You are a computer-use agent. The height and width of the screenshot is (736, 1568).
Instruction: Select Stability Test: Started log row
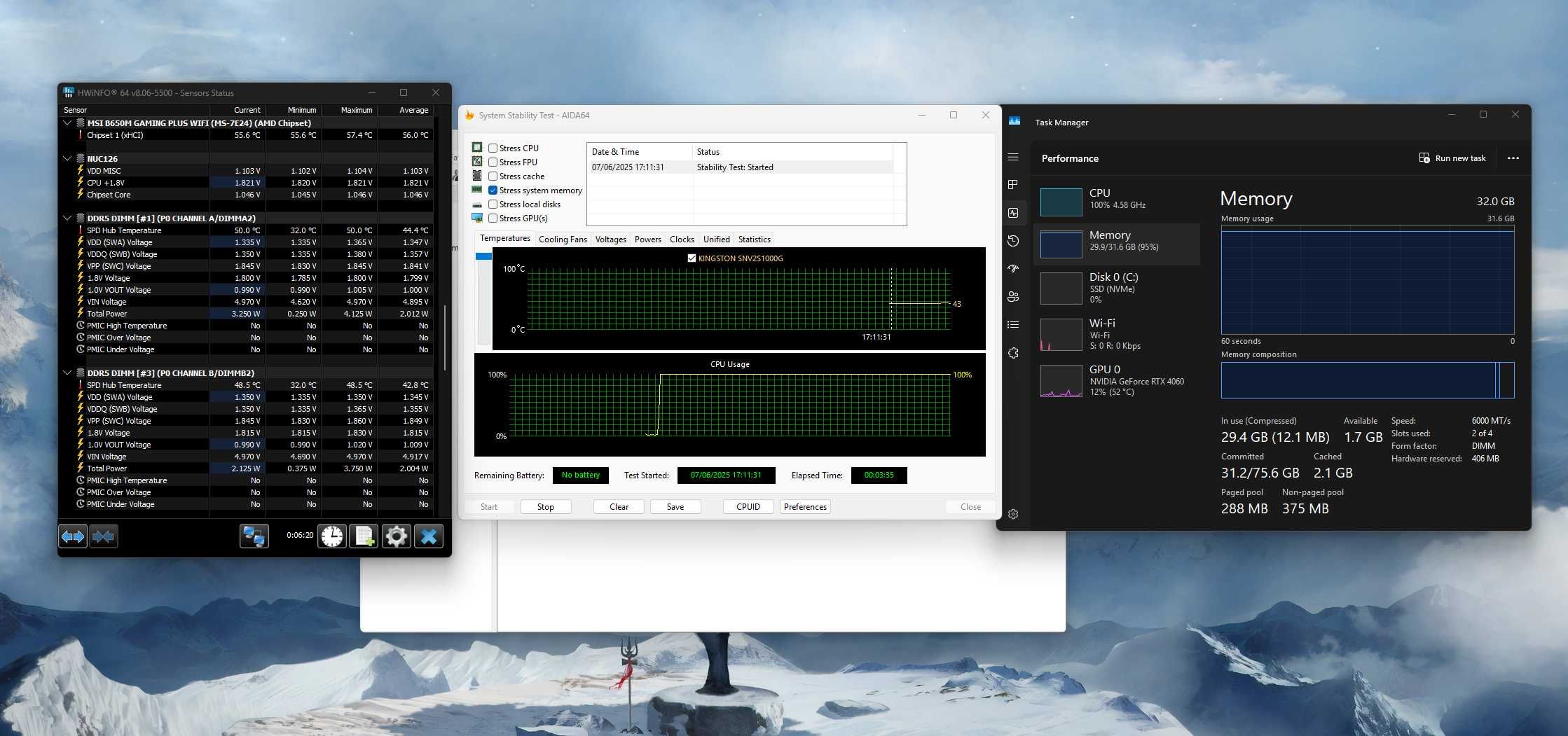[741, 167]
